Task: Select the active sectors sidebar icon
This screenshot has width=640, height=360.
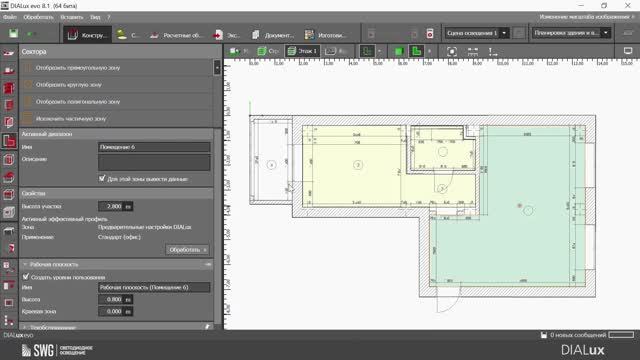Action: (9, 141)
